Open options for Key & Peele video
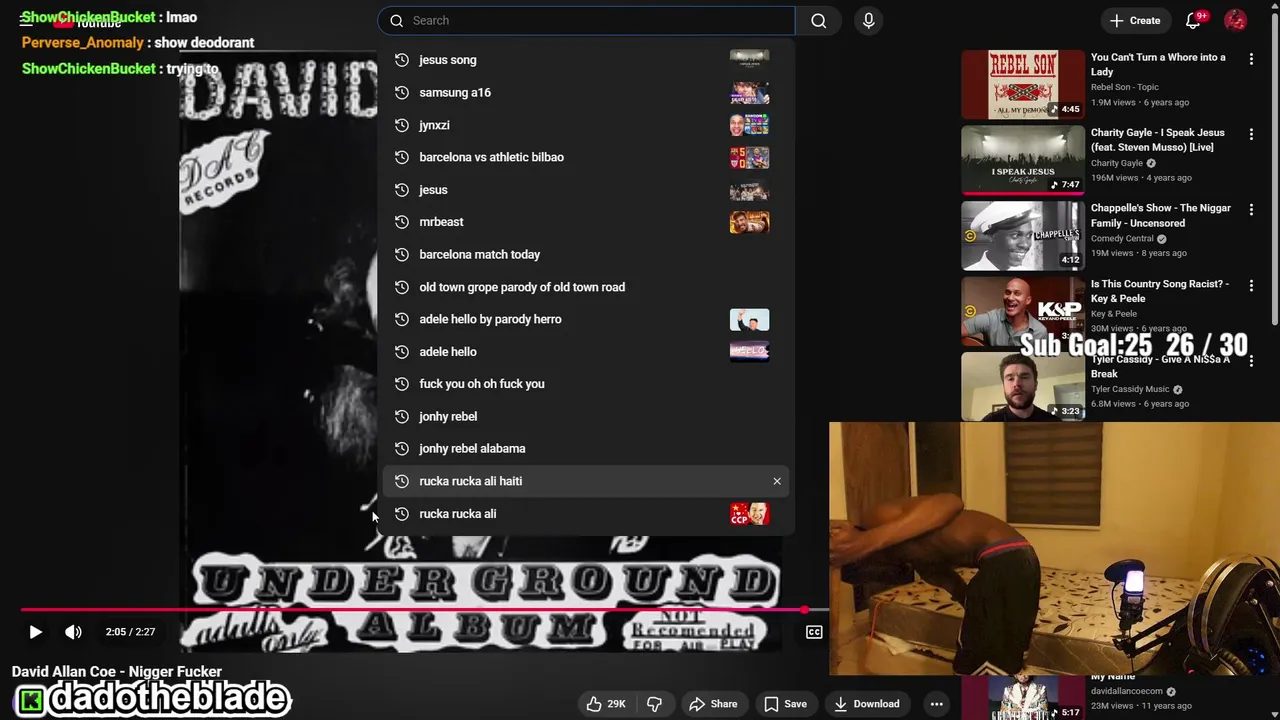The image size is (1280, 720). point(1251,285)
